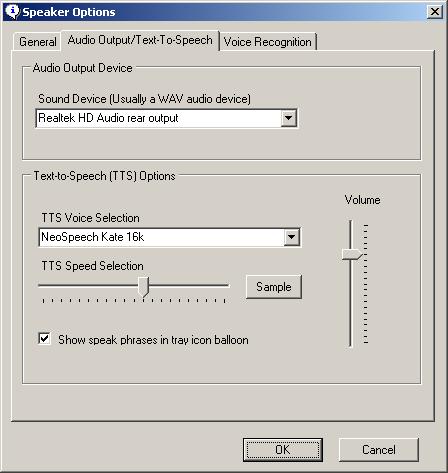Click the left end of TTS Speed track
448x473 pixels.
click(x=41, y=286)
